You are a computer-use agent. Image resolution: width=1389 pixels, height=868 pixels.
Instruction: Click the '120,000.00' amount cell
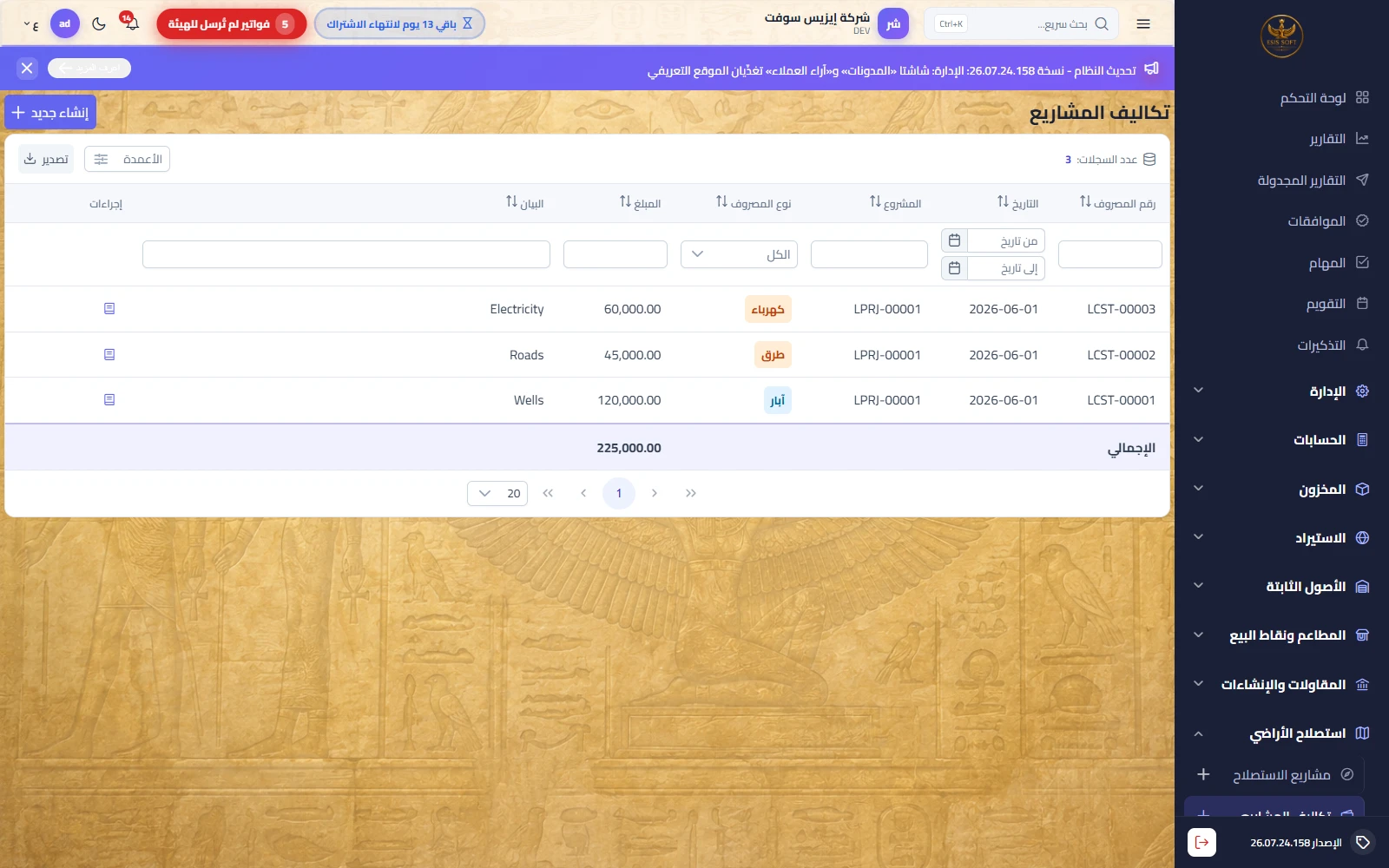click(629, 400)
